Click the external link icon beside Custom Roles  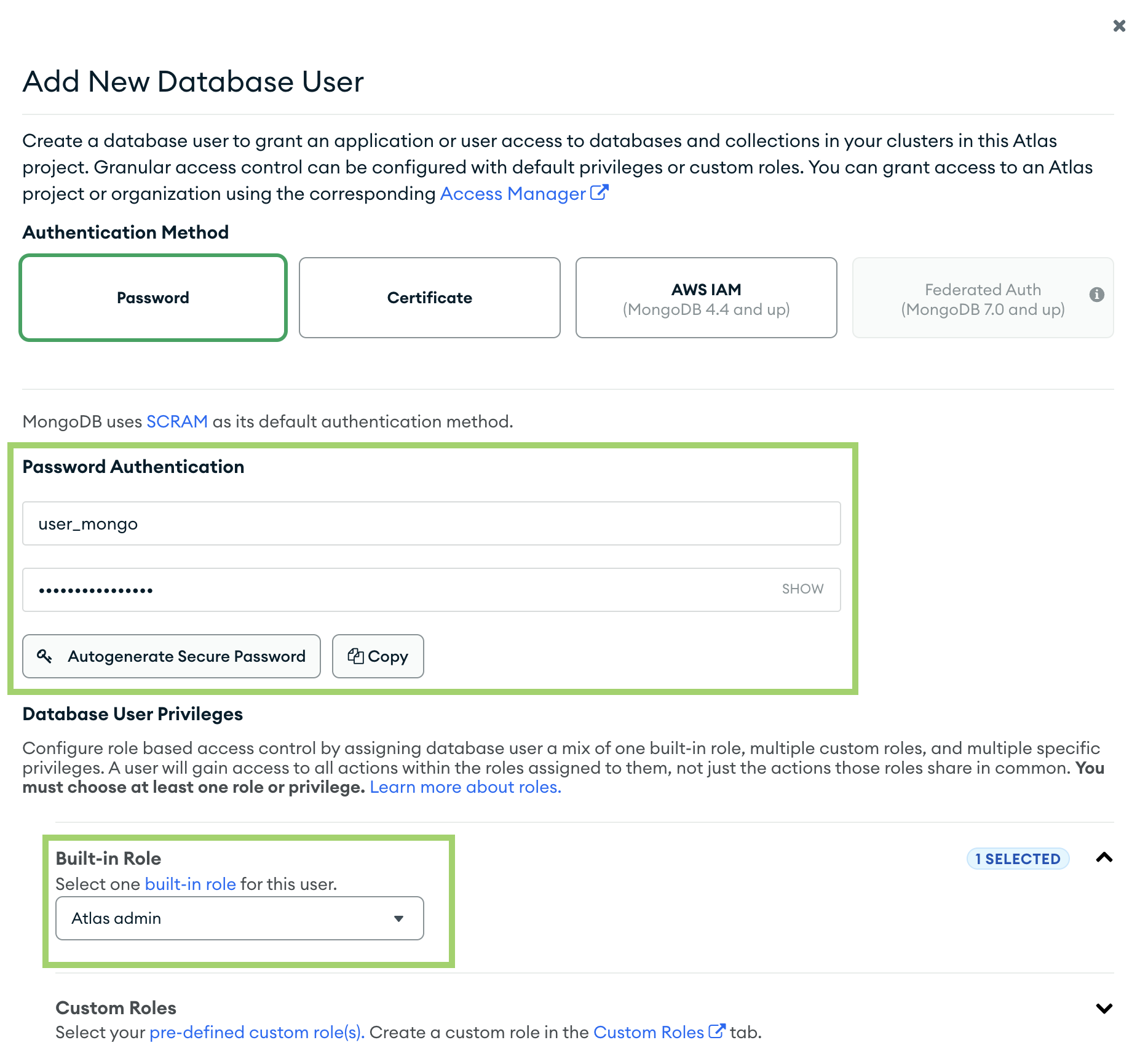pos(717,1031)
